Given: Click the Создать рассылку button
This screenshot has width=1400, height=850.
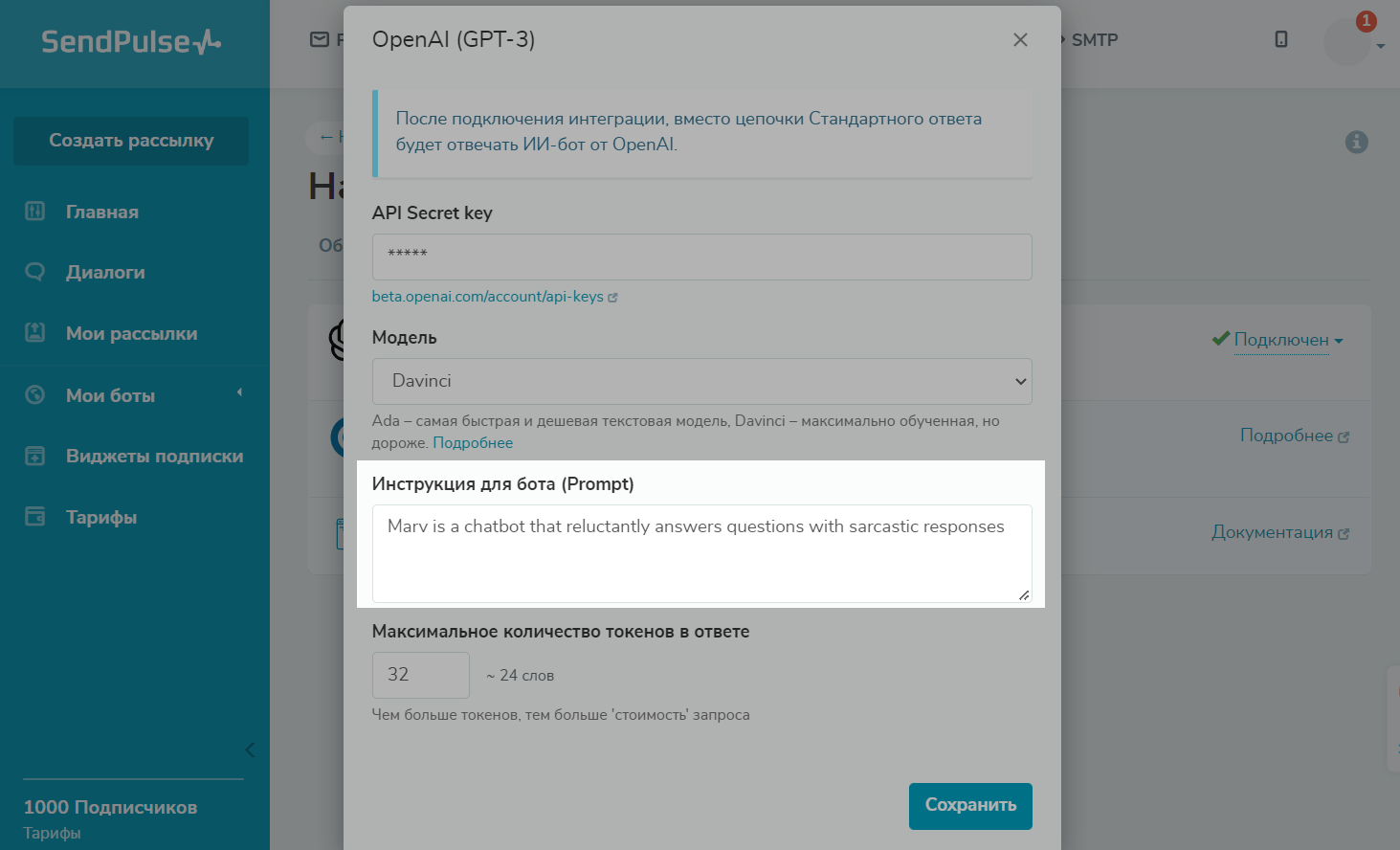Looking at the screenshot, I should click(131, 141).
